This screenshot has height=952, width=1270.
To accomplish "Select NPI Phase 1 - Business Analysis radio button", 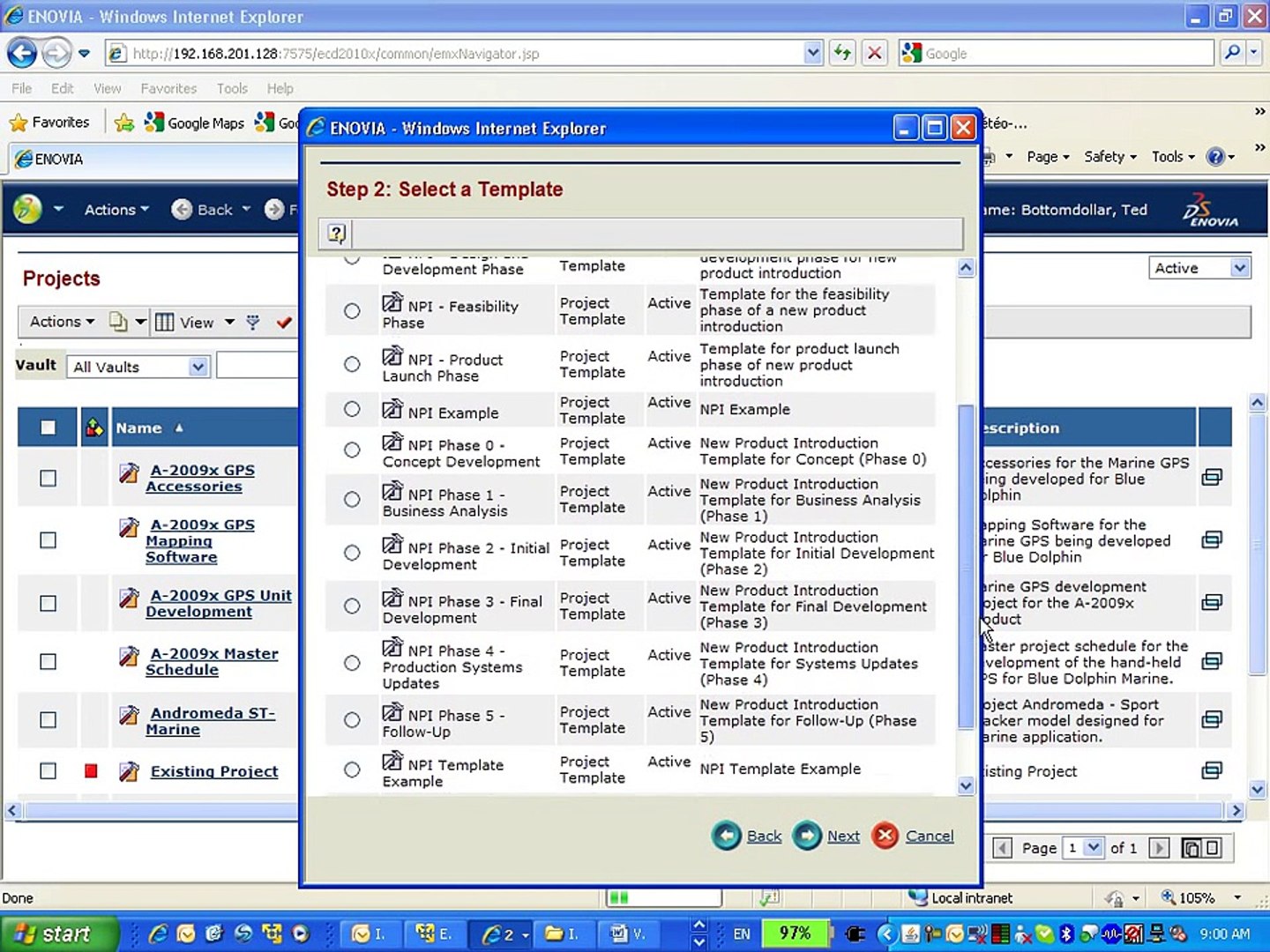I will (x=352, y=499).
